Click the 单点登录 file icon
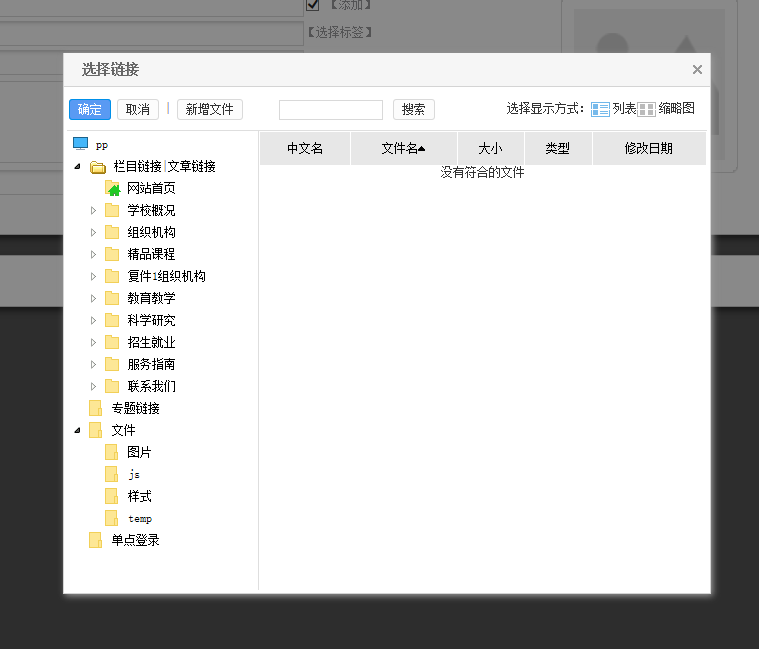The image size is (759, 649). coord(96,540)
